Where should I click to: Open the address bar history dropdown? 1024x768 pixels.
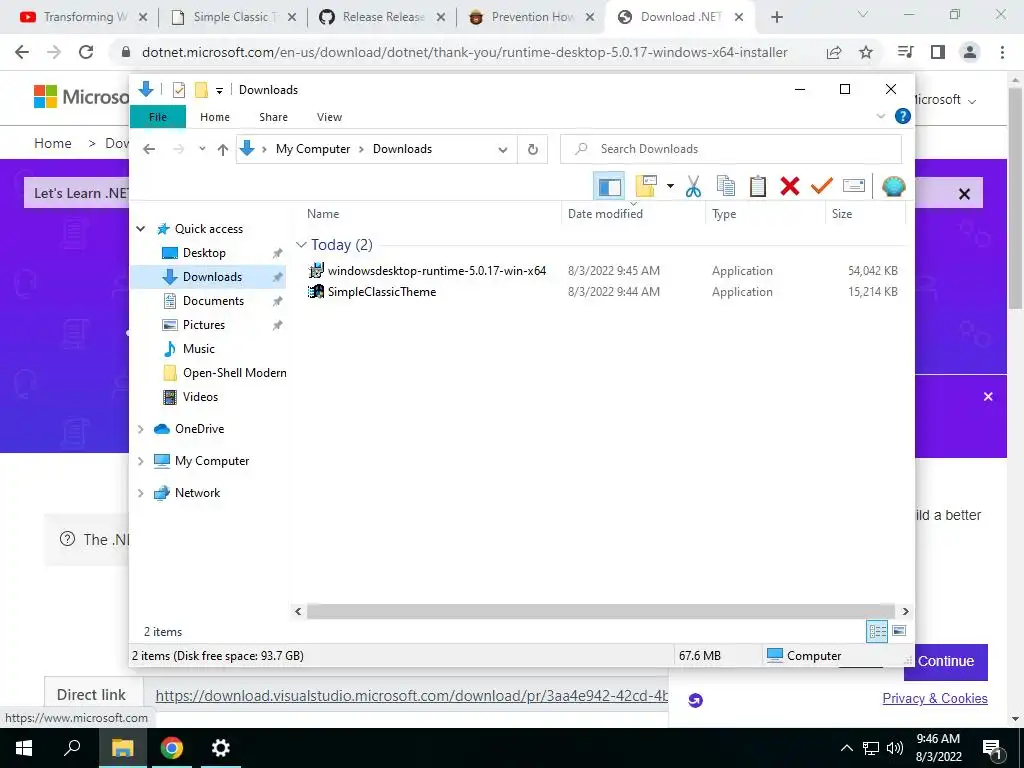(502, 150)
